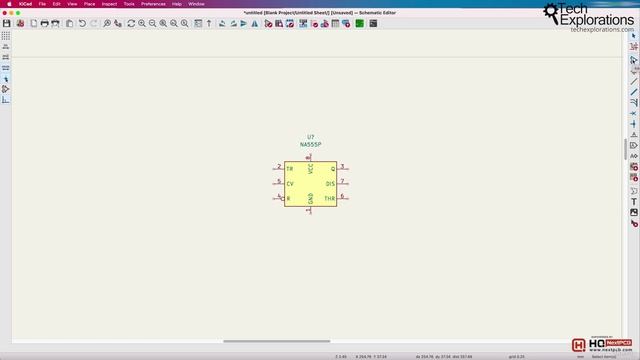Switch units to millimeters

click(6, 68)
